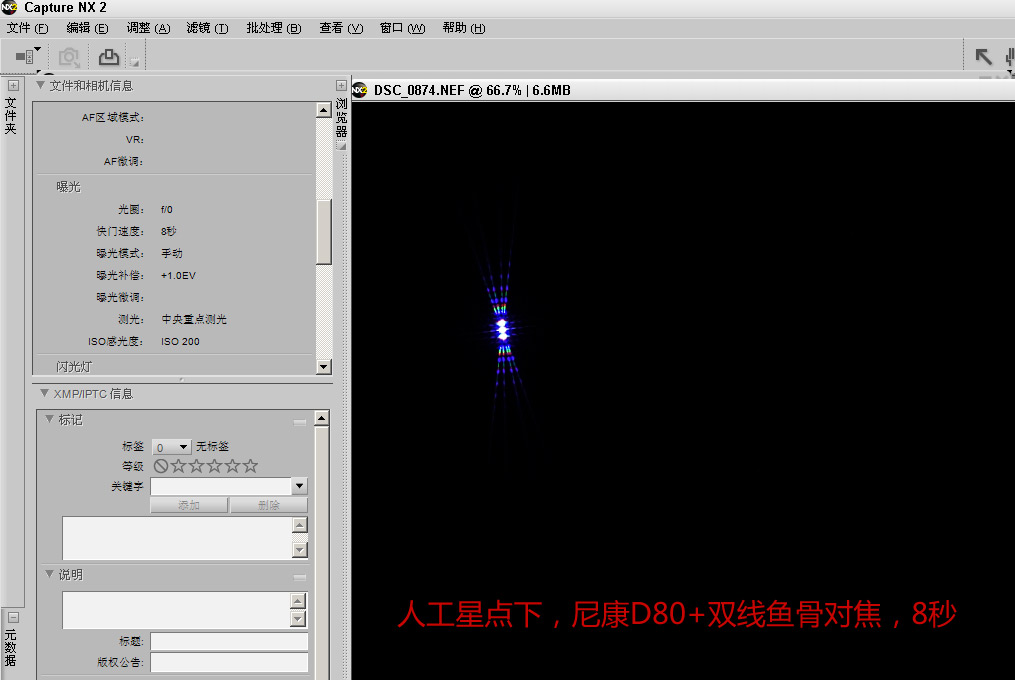The image size is (1015, 680).
Task: Set rating to one star
Action: (x=179, y=466)
